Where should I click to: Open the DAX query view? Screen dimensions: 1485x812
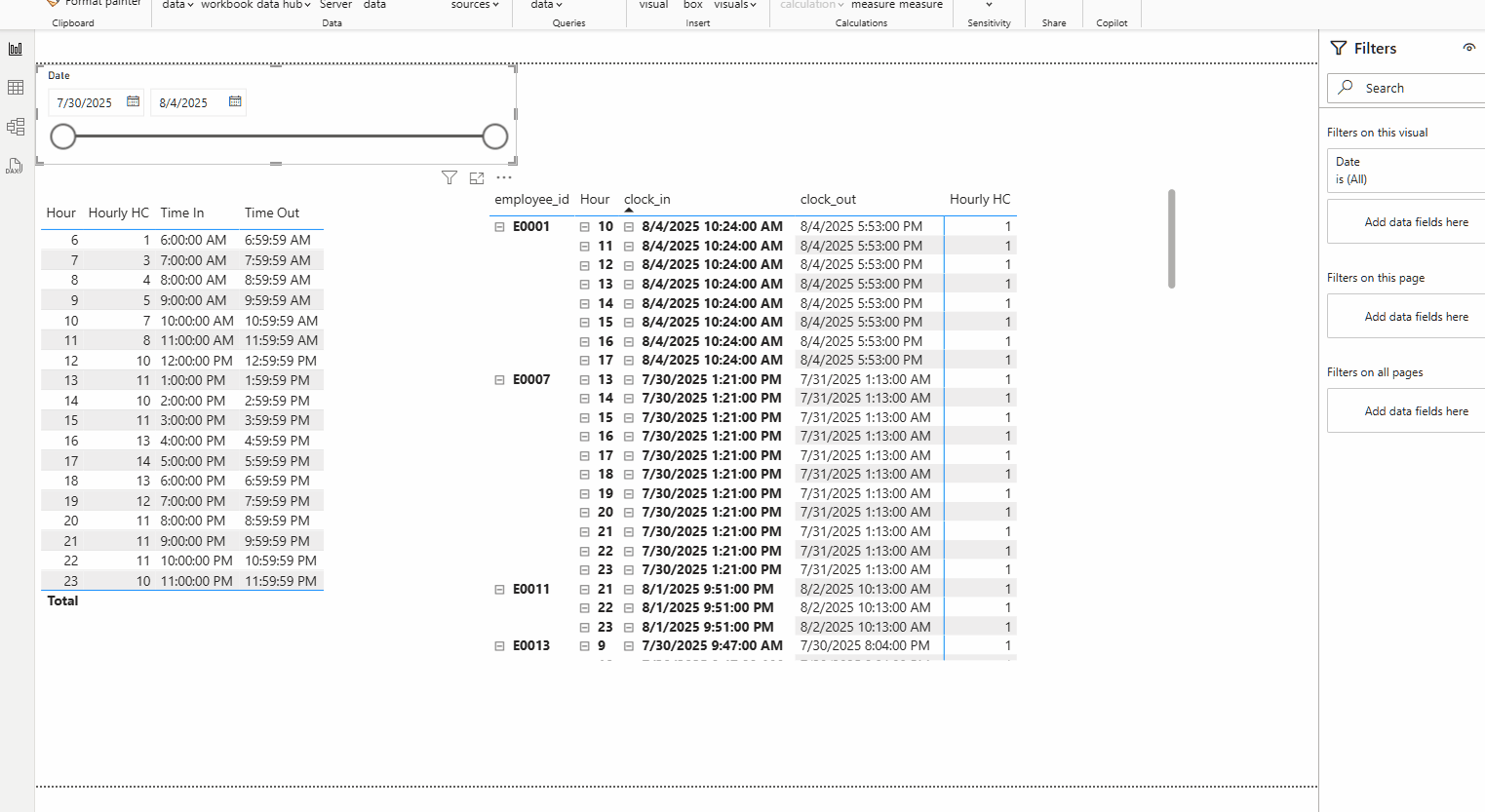tap(16, 166)
